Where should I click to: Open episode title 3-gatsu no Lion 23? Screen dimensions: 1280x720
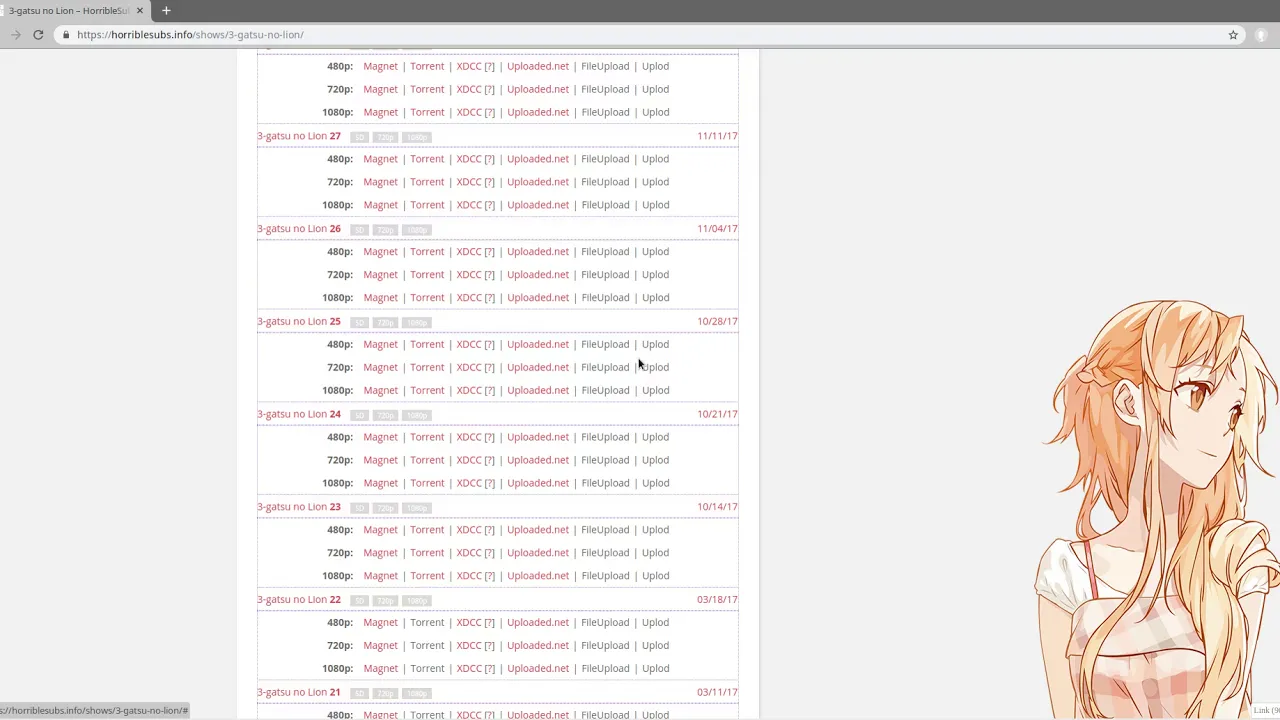[x=299, y=507]
